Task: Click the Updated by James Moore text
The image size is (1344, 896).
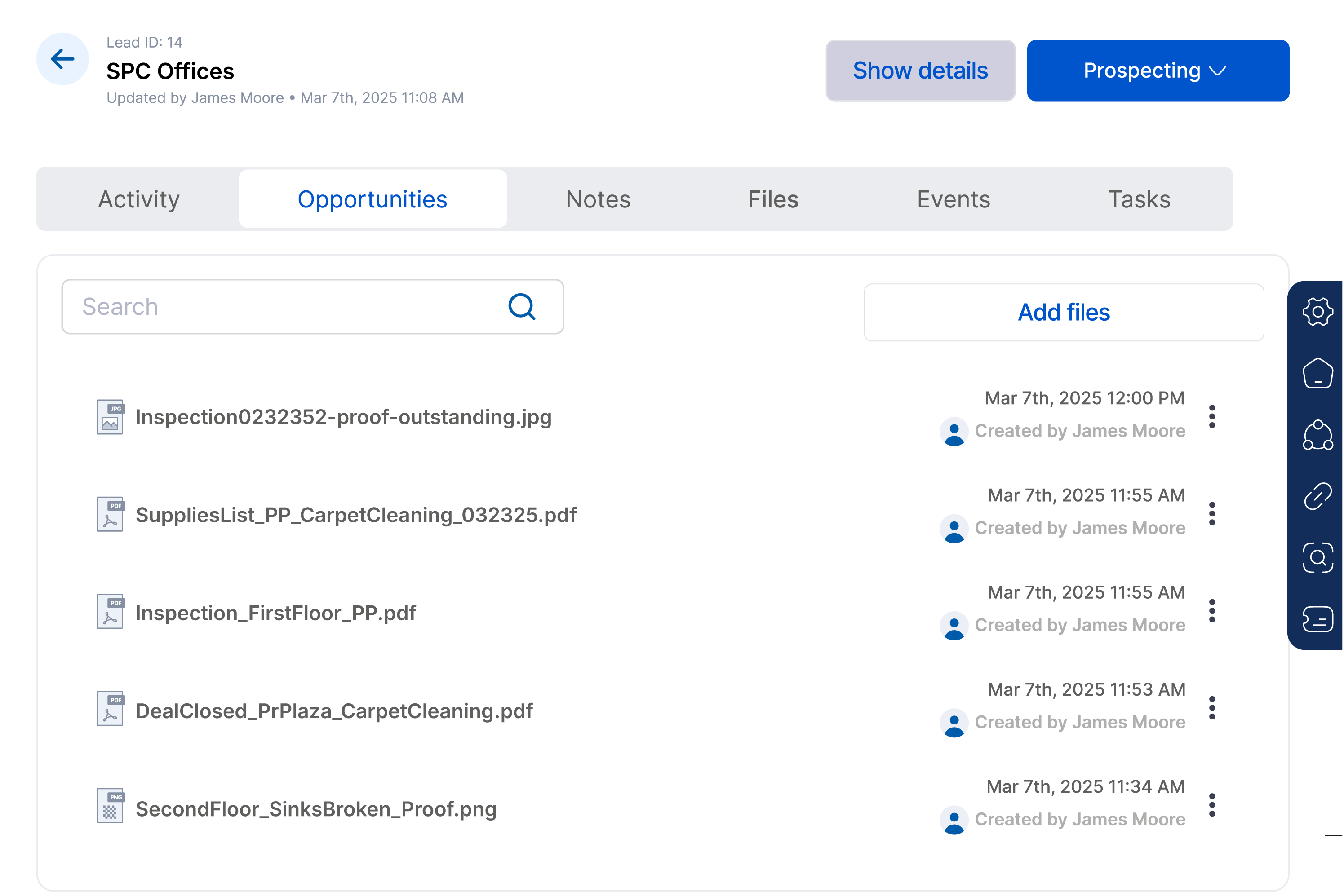Action: [195, 98]
